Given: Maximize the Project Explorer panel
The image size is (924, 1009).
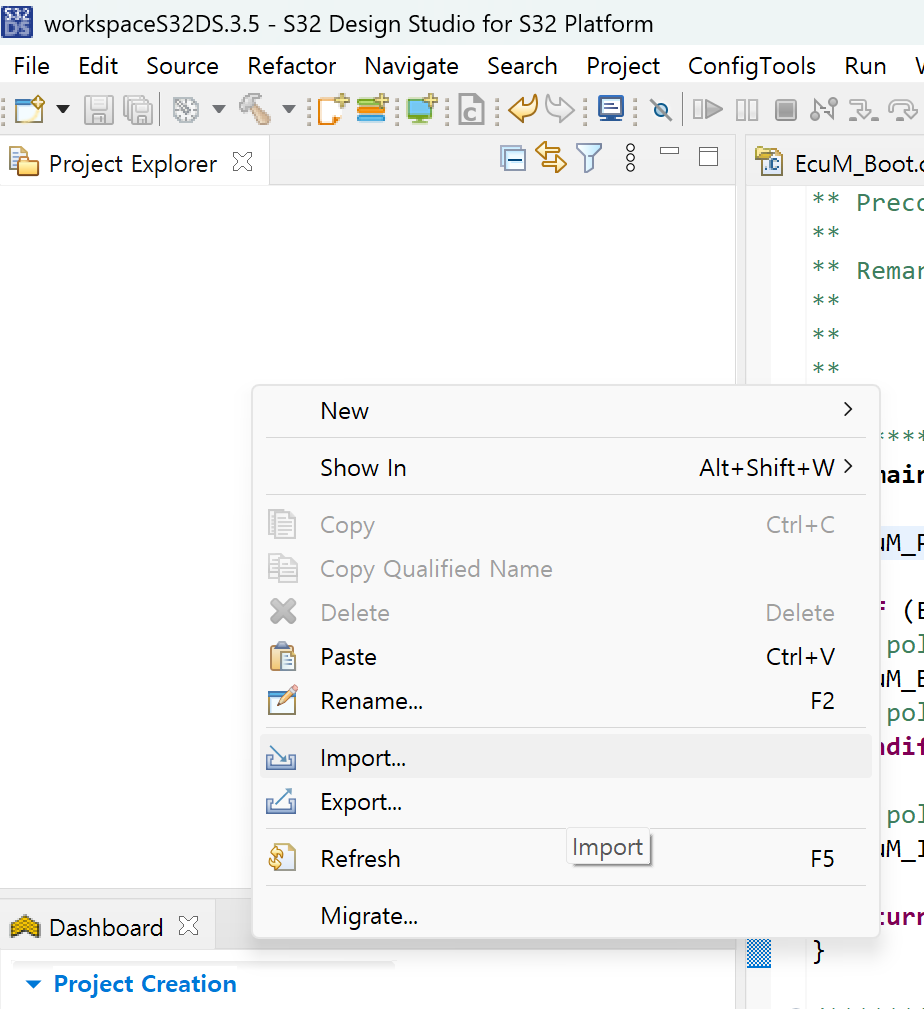Looking at the screenshot, I should [x=708, y=156].
